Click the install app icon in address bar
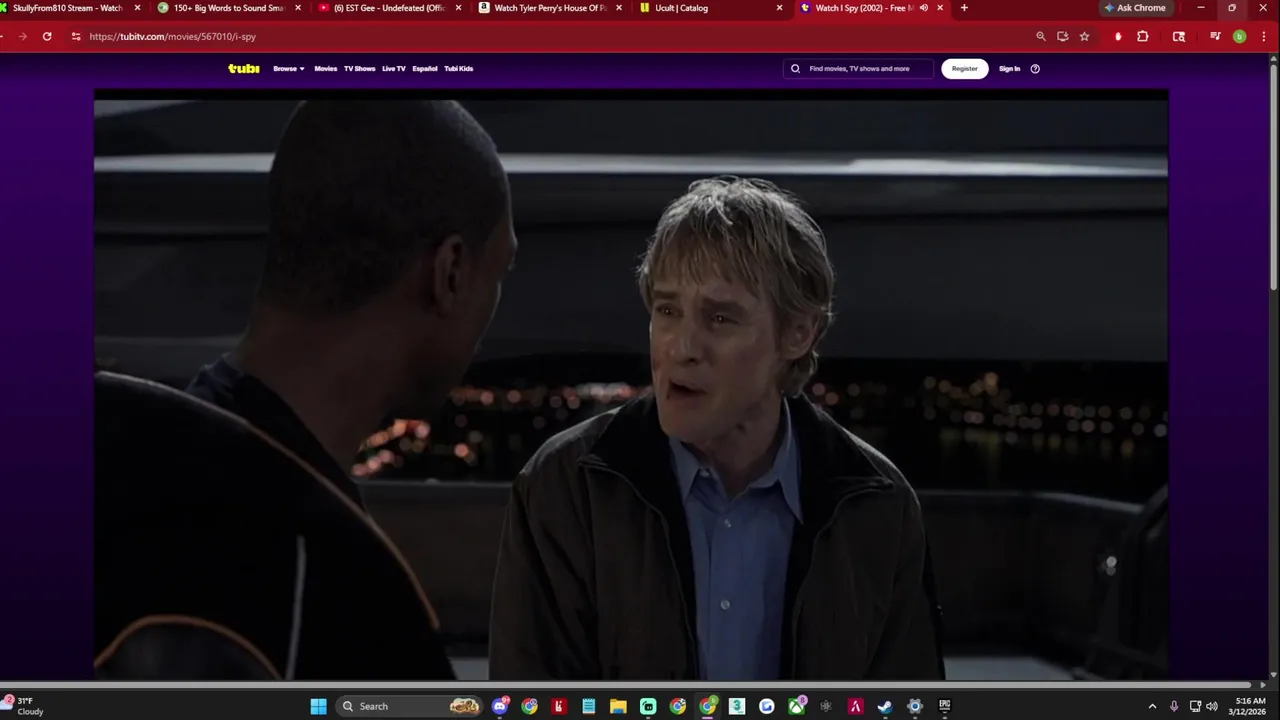The image size is (1280, 720). [1062, 36]
